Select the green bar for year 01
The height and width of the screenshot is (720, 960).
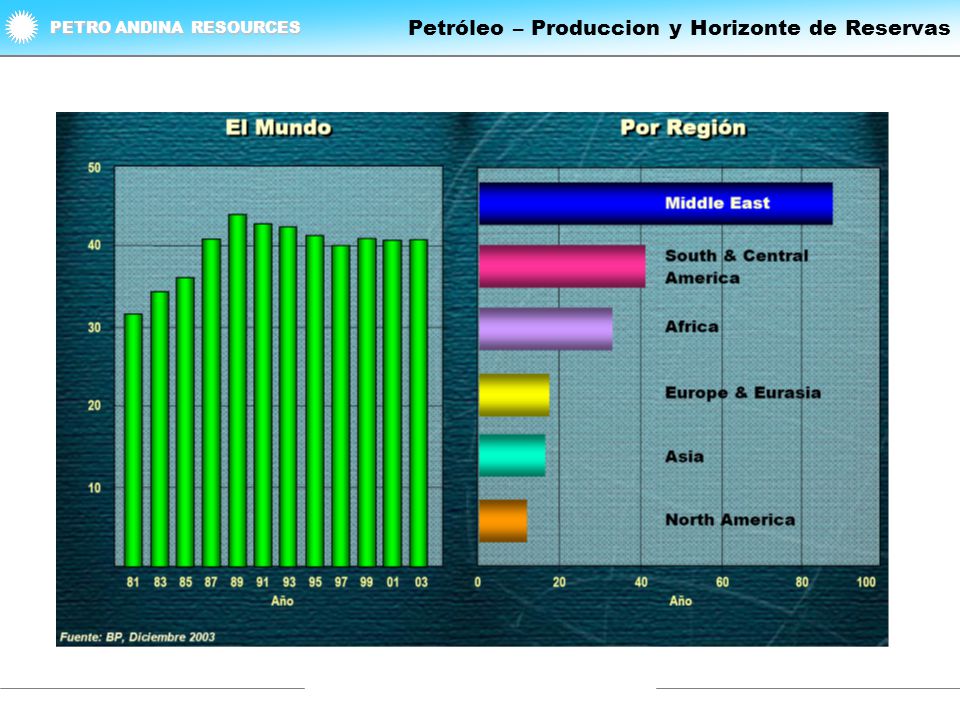[x=392, y=403]
